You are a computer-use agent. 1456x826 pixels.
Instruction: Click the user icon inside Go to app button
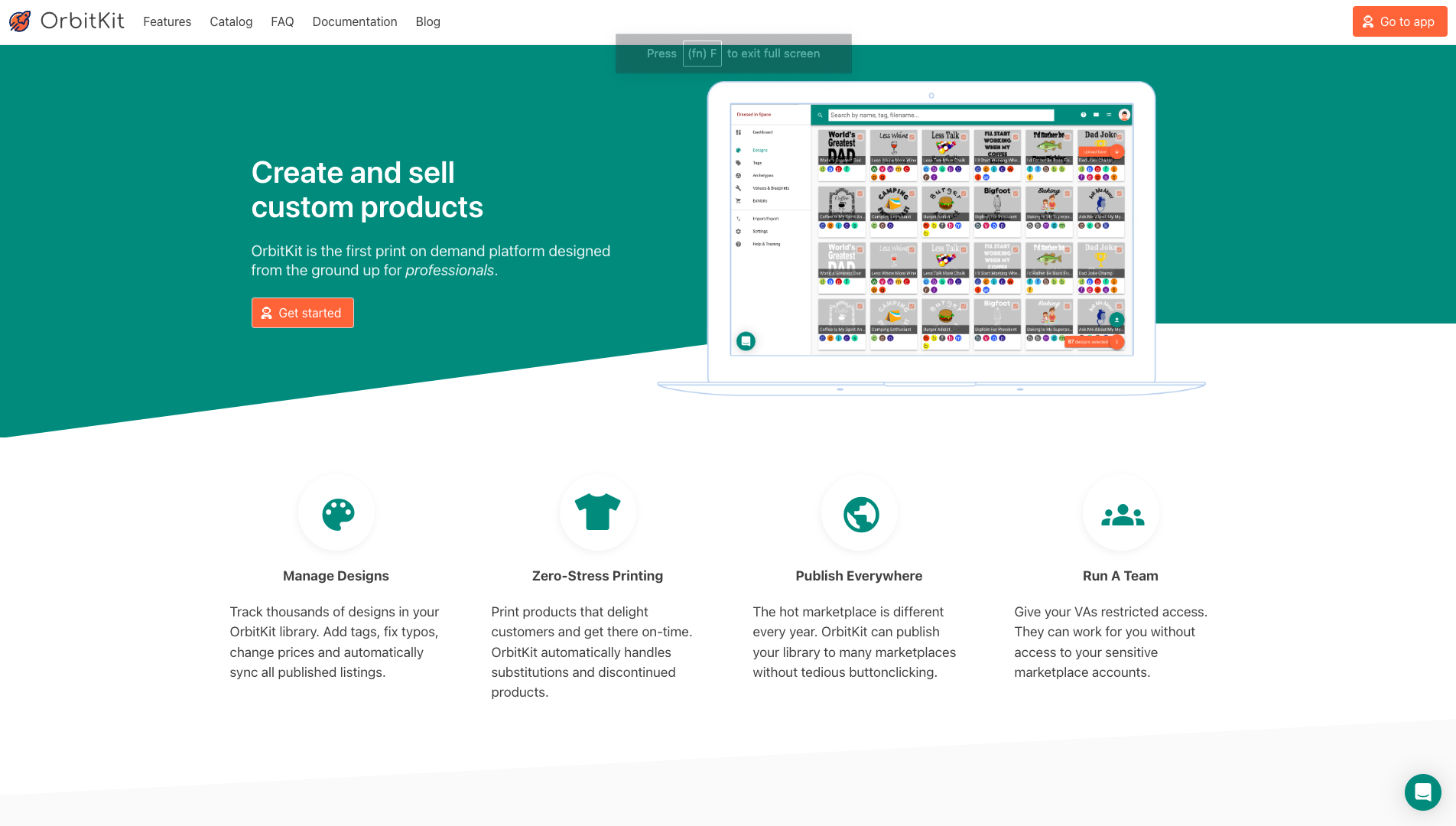(1368, 21)
